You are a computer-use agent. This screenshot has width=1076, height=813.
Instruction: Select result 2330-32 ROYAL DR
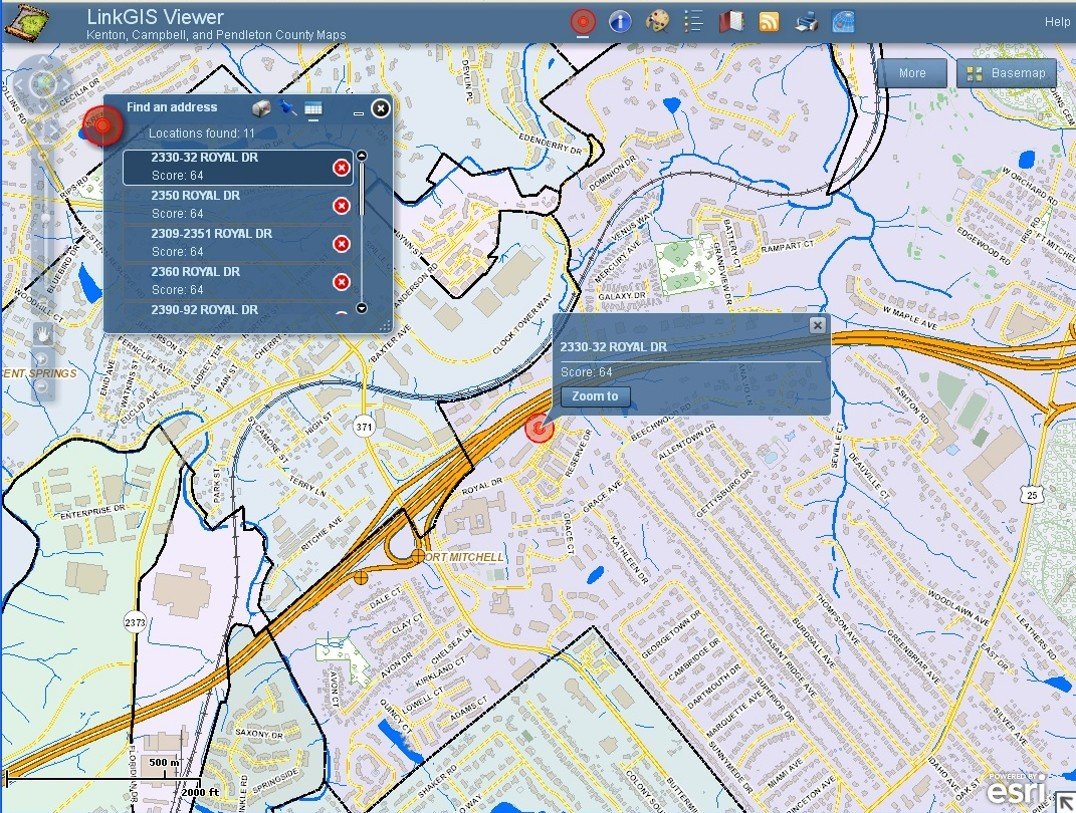pyautogui.click(x=237, y=167)
